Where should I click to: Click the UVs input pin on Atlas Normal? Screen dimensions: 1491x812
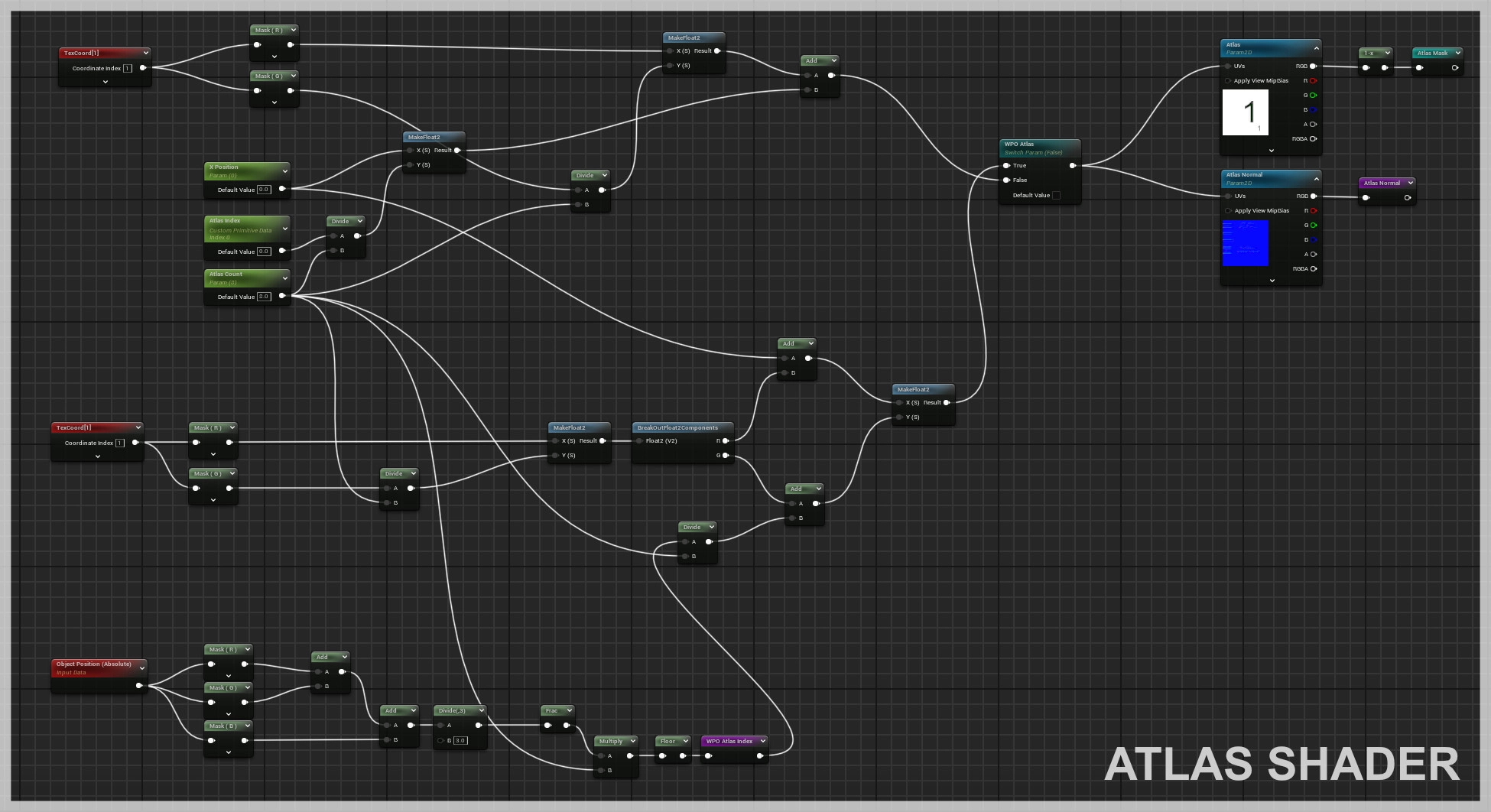pos(1228,197)
